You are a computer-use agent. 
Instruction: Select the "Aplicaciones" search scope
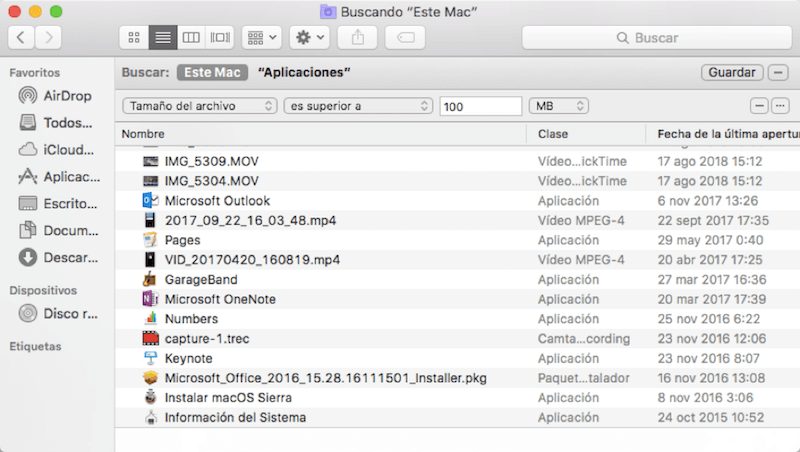304,72
